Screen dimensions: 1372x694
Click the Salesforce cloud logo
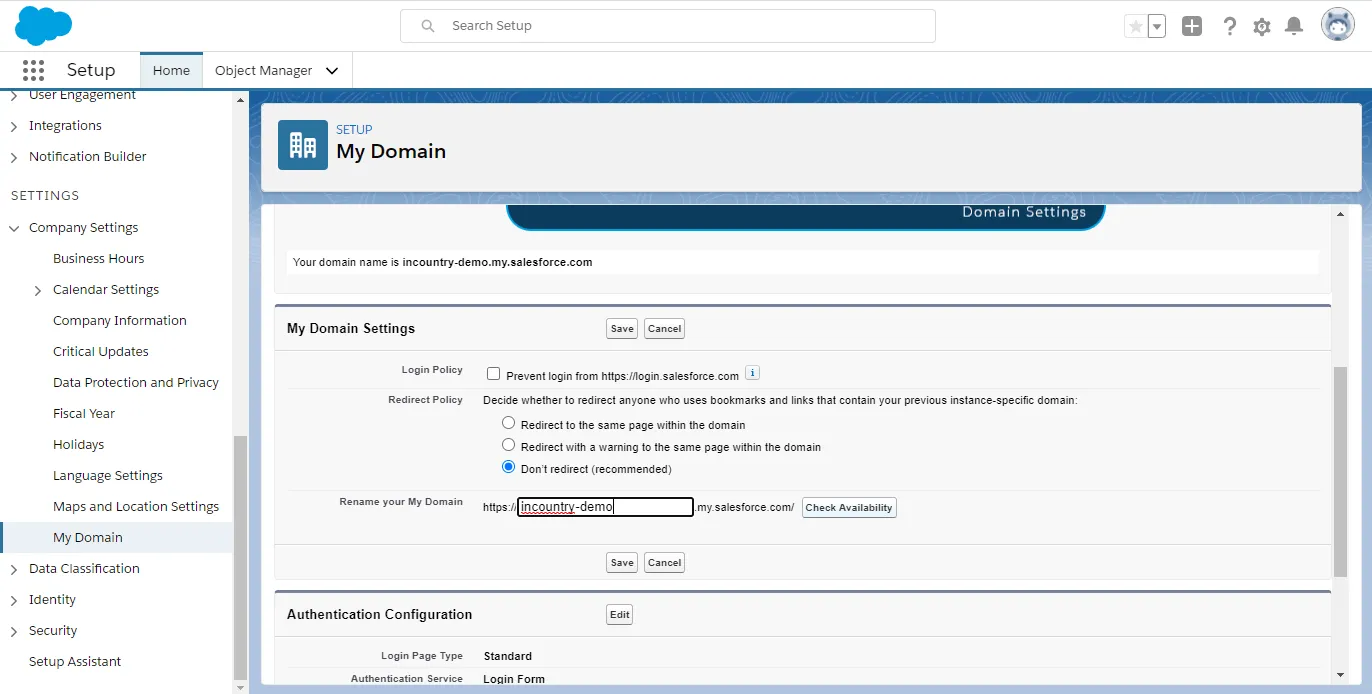click(x=44, y=25)
